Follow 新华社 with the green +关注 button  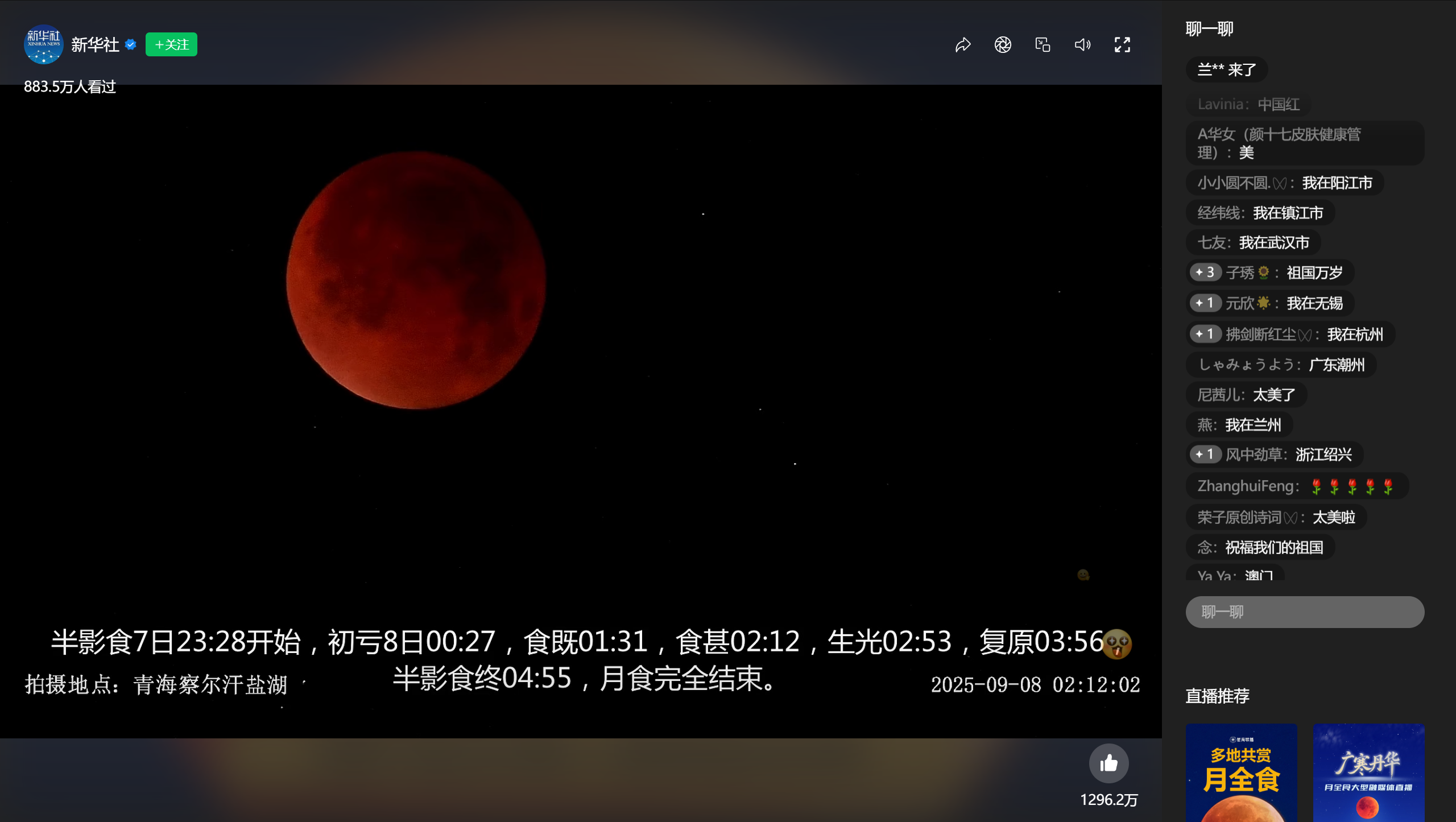pos(171,44)
